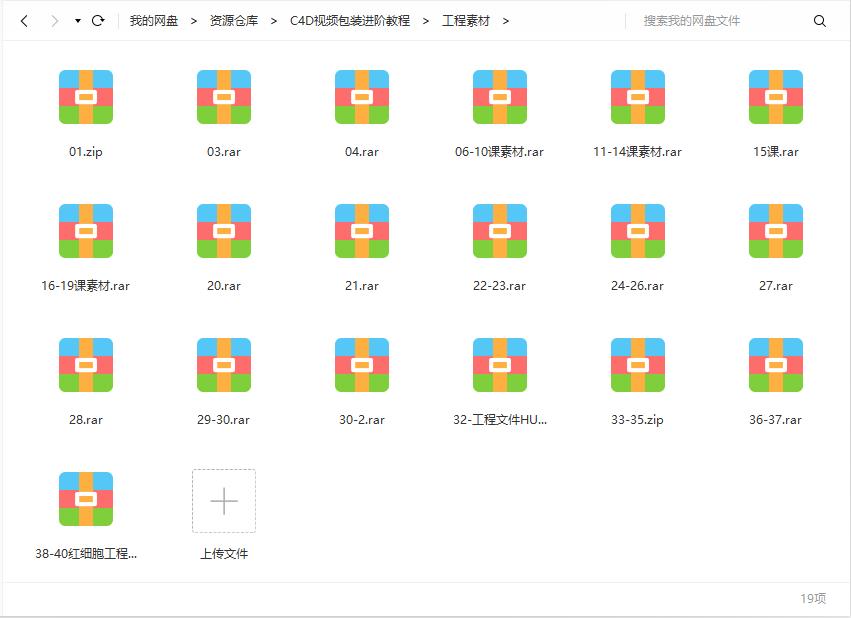Viewport: 851px width, 618px height.
Task: Select the 28.rar archive icon
Action: (86, 365)
